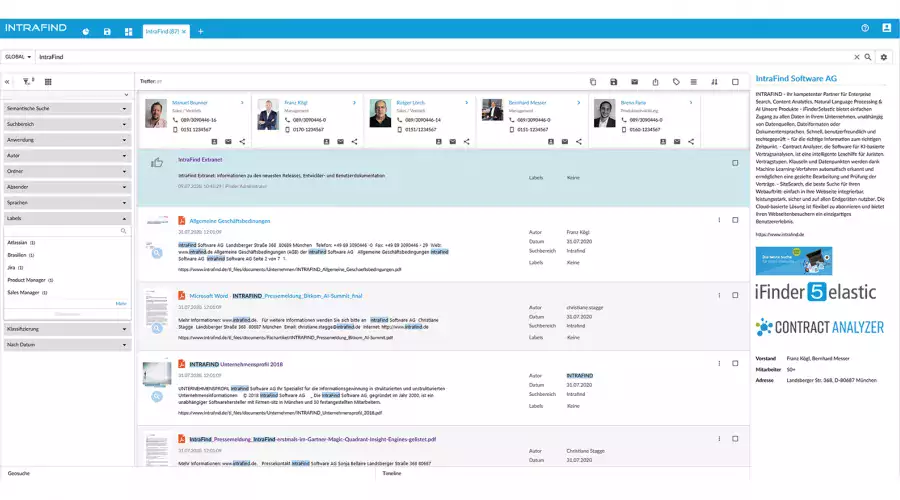
Task: Expand the Sprachen filter
Action: point(67,203)
